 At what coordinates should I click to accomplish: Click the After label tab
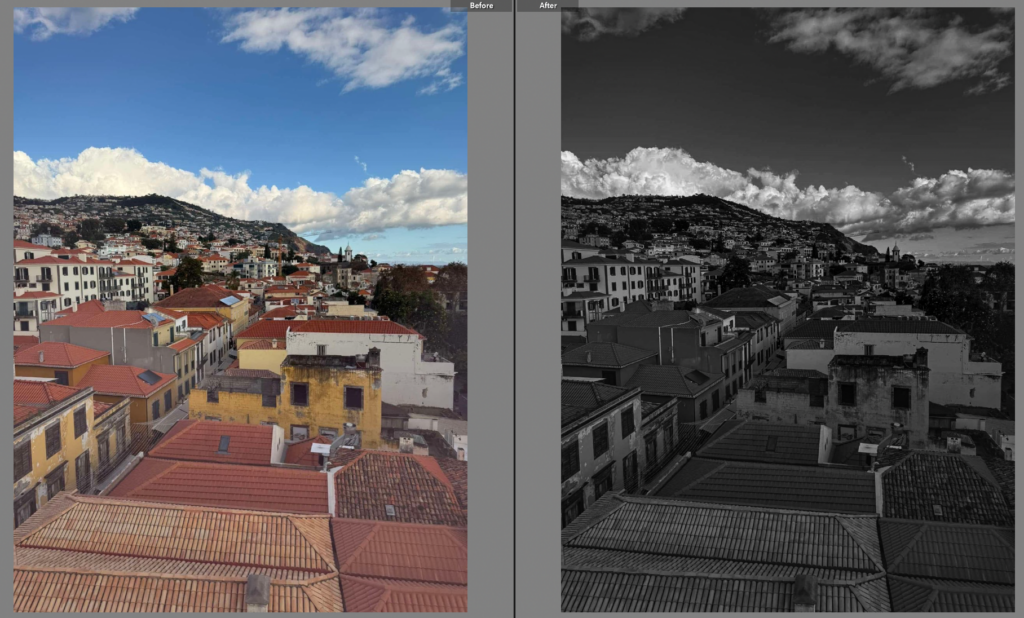click(548, 5)
